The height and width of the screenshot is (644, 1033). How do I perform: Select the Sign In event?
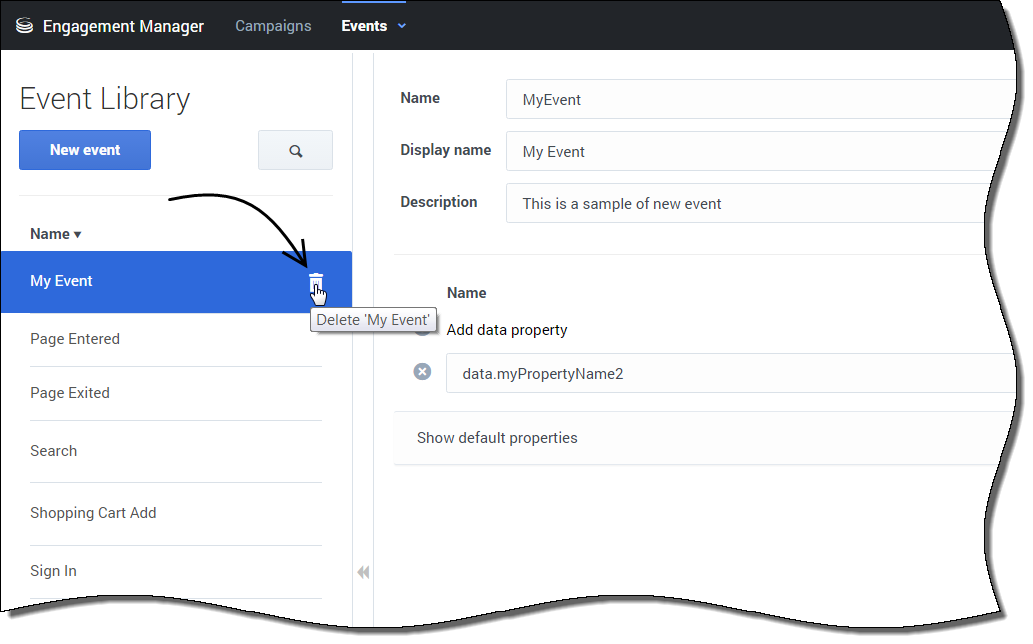(53, 571)
